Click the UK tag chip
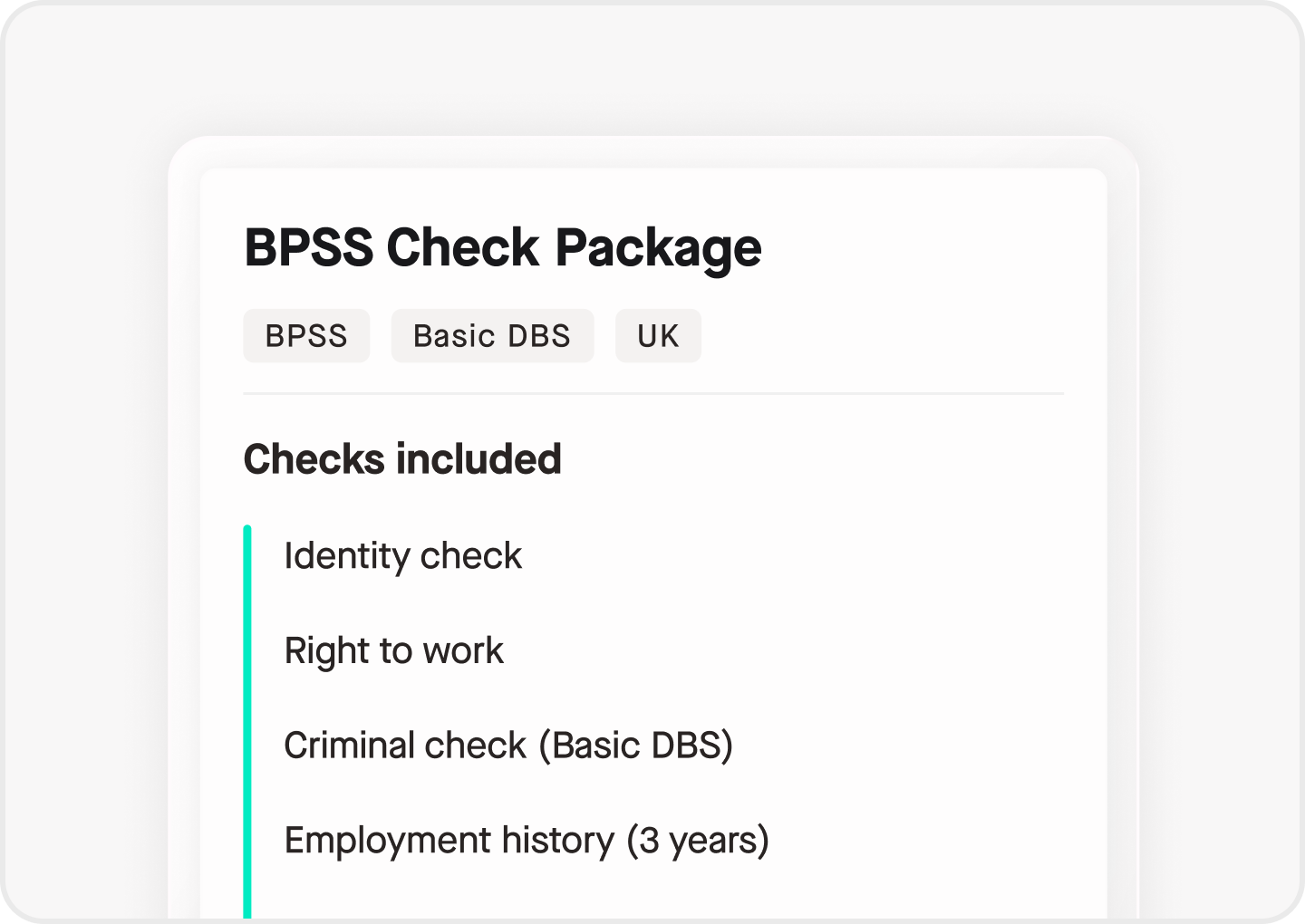This screenshot has height=924, width=1305. pos(658,336)
